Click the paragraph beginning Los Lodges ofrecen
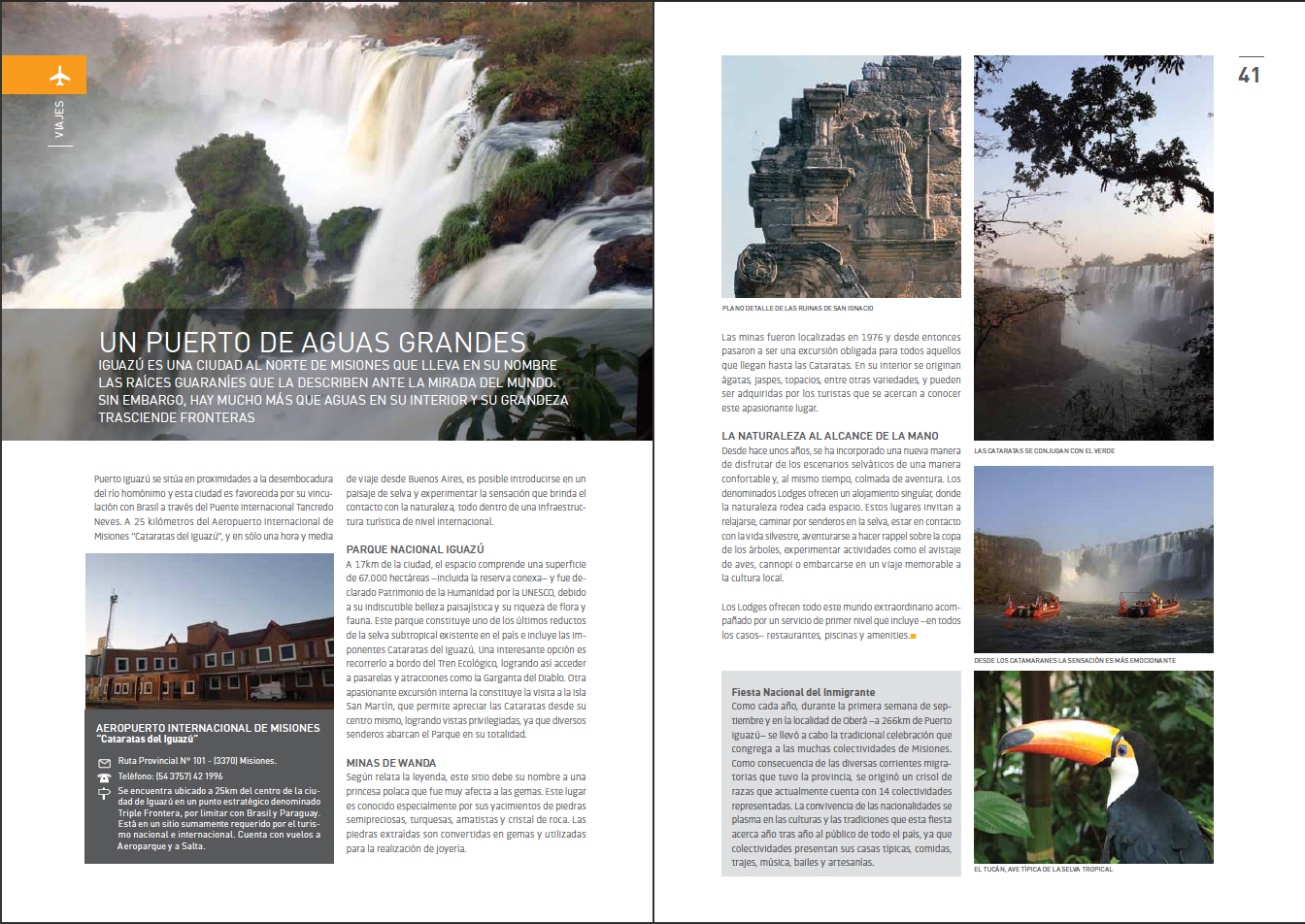The image size is (1305, 924). coord(841,621)
